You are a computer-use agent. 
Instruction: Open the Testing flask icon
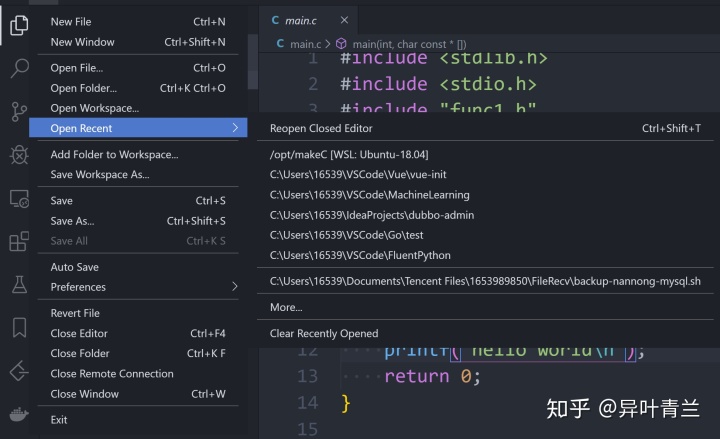click(19, 284)
